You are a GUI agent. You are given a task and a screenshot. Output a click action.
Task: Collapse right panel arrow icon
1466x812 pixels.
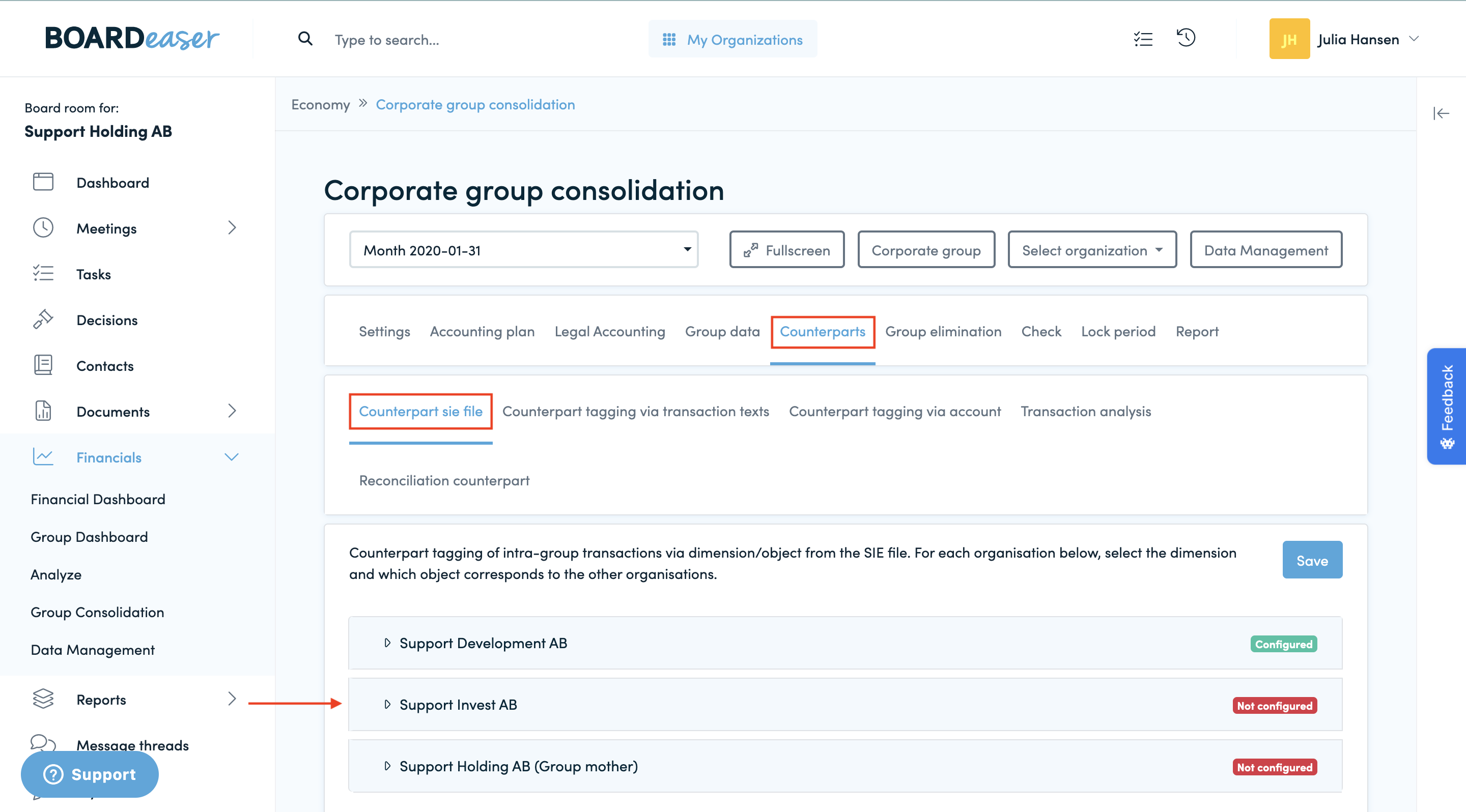(1441, 114)
